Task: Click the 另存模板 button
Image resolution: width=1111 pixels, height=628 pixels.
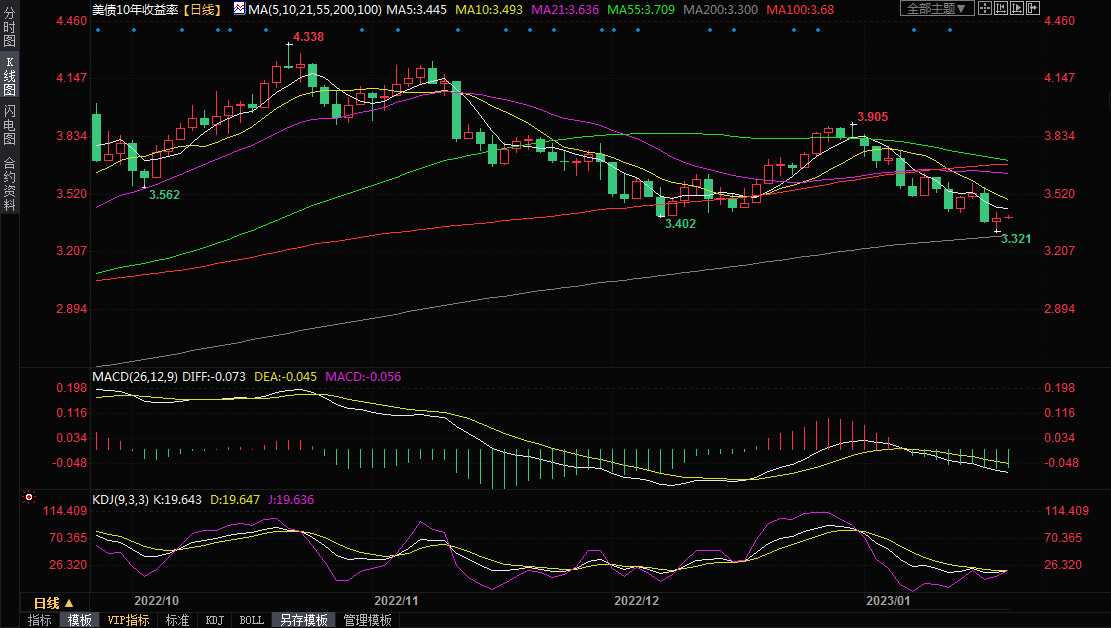Action: [x=304, y=620]
